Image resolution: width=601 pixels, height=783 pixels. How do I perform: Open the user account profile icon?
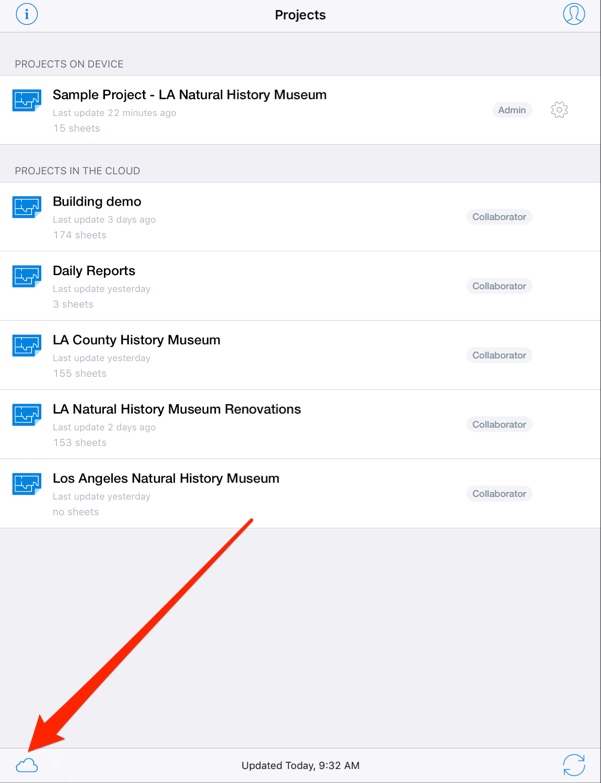point(574,14)
